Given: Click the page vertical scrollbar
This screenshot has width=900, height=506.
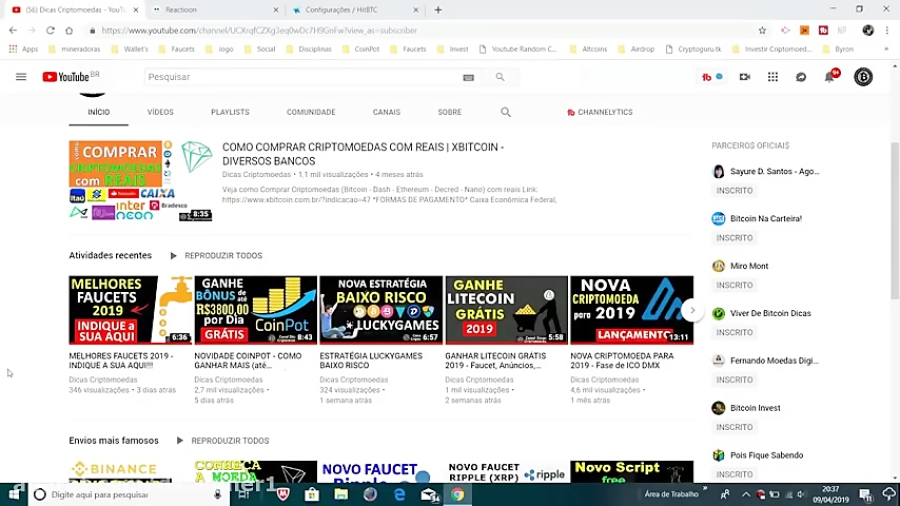Looking at the screenshot, I should tap(895, 221).
